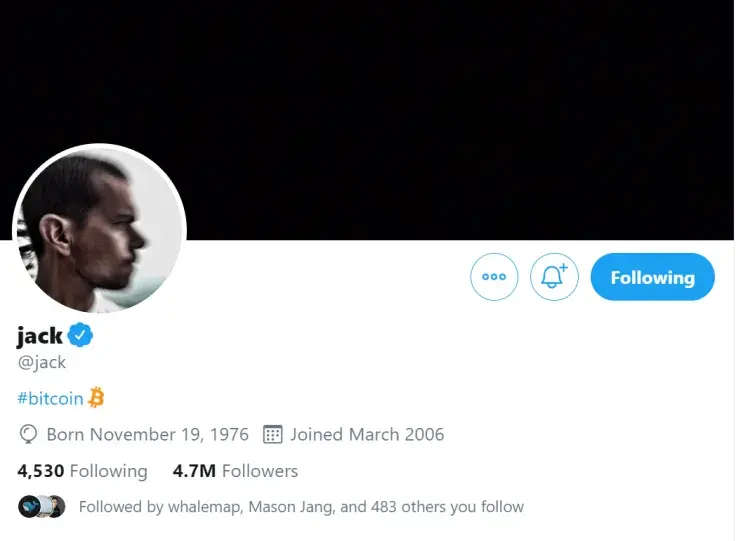Toggle the Following button to unfollow
736x541 pixels.
652,277
